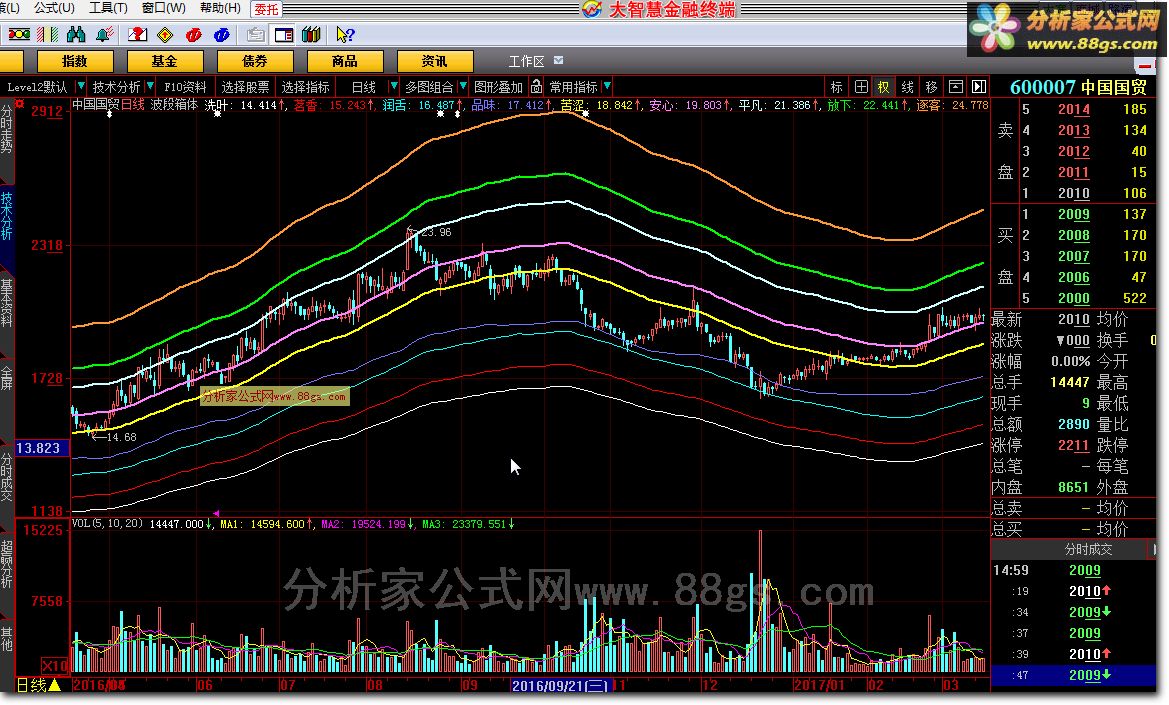This screenshot has width=1169, height=705.
Task: Click the collapse sub-window icon
Action: point(956,87)
